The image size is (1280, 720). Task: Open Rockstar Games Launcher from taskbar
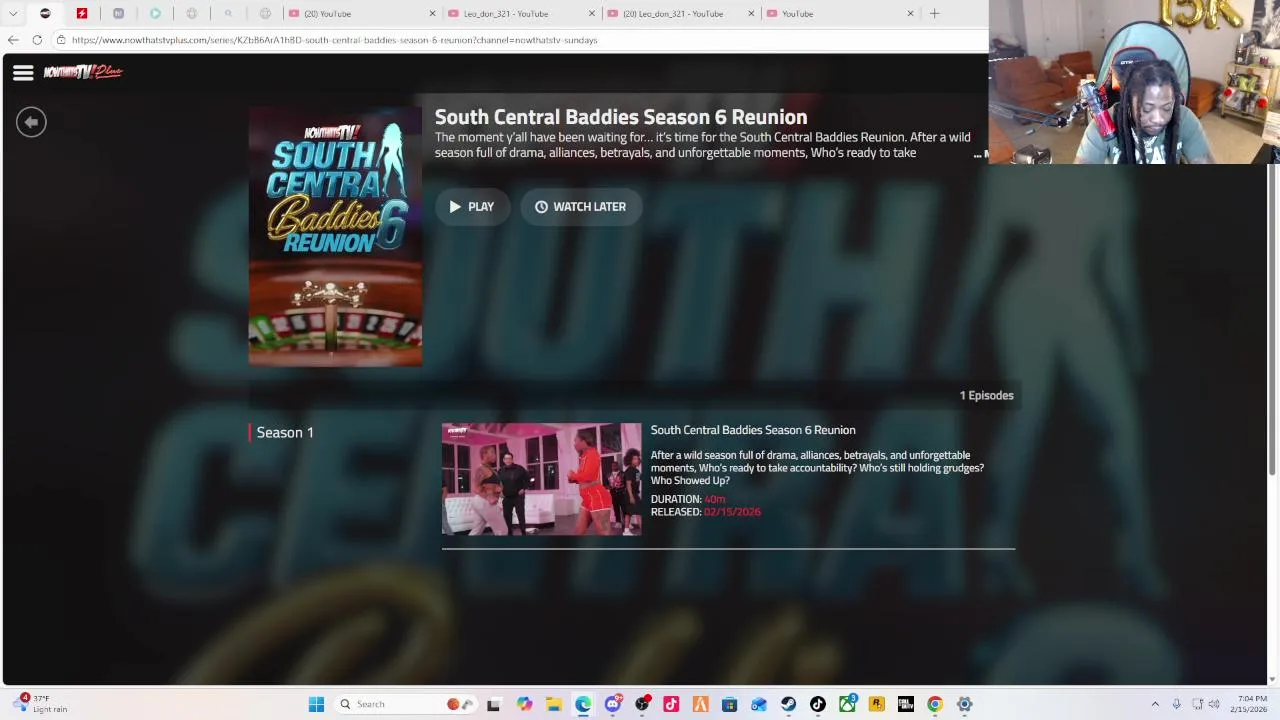tap(876, 704)
